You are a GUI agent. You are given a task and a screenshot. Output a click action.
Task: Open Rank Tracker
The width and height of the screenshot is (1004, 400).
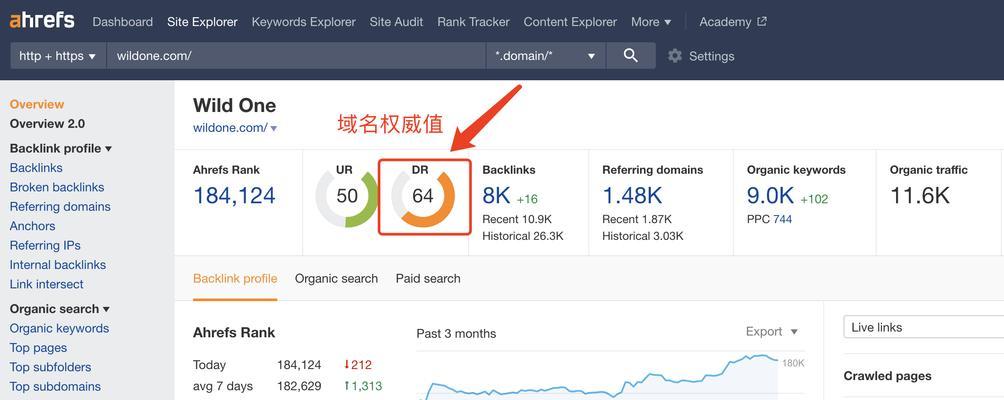click(473, 22)
